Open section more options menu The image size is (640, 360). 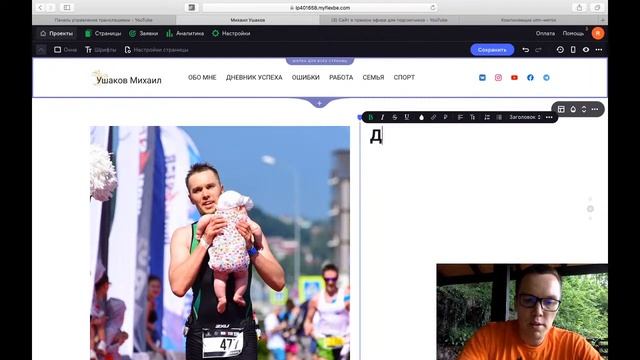[595, 109]
